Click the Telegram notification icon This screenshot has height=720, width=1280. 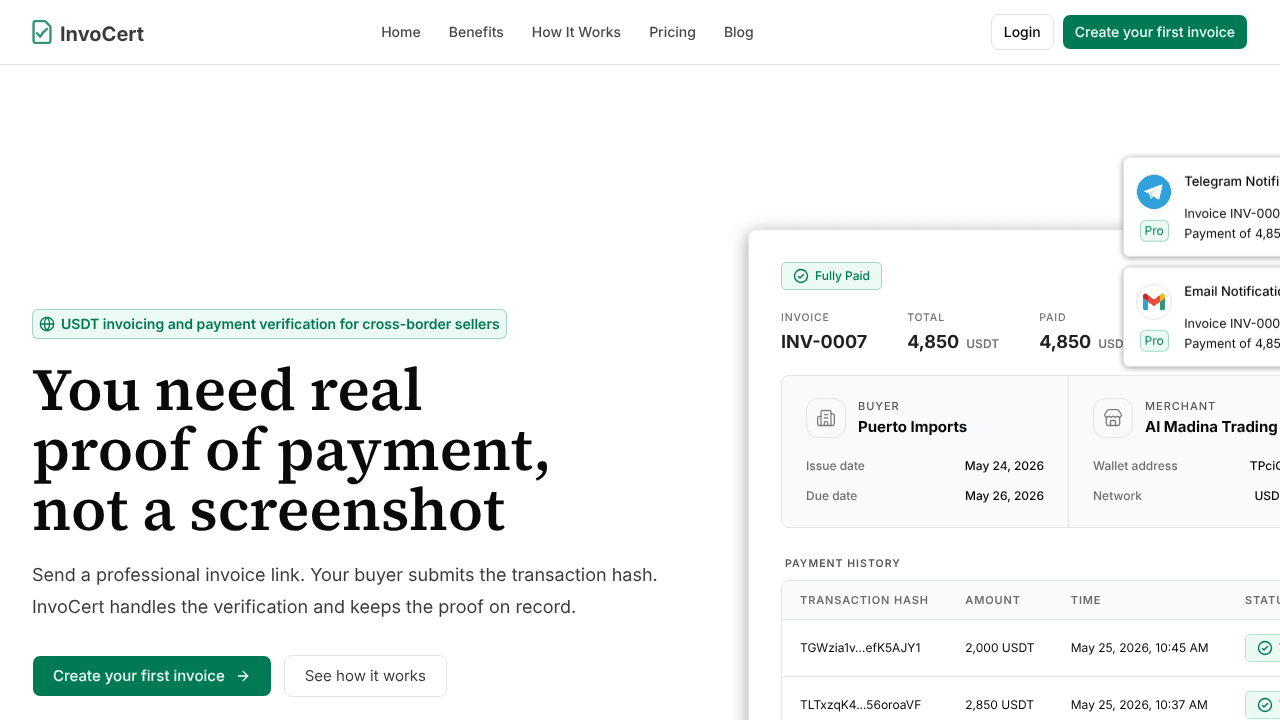(1154, 192)
